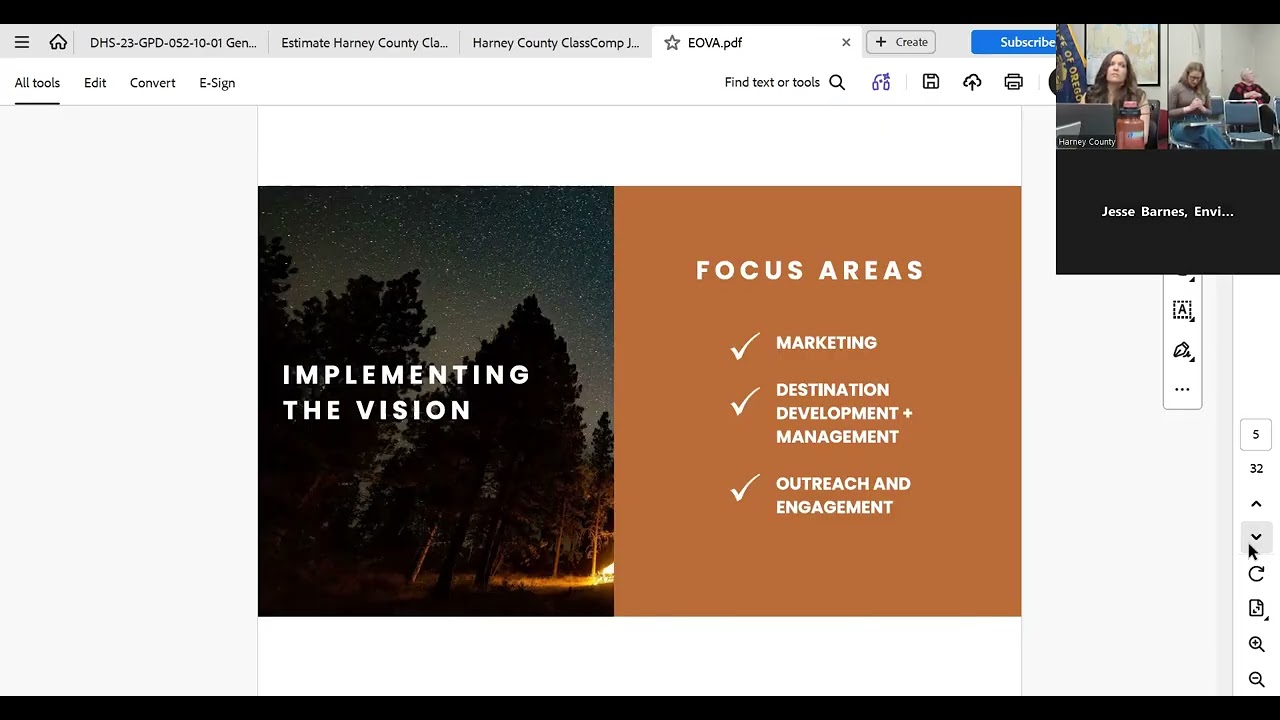Screen dimensions: 1280x720
Task: Click the Harney County video thumbnail
Action: point(1168,87)
